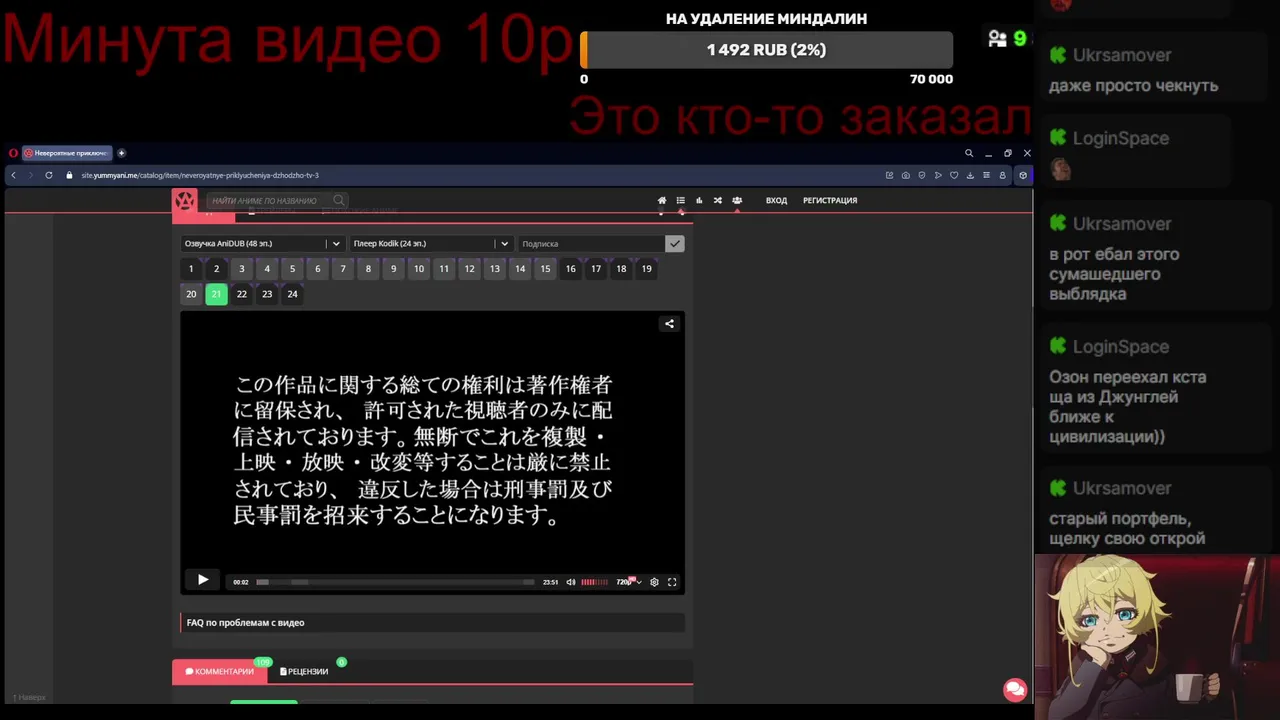Open the catalog list icon
The height and width of the screenshot is (720, 1280).
tap(681, 200)
